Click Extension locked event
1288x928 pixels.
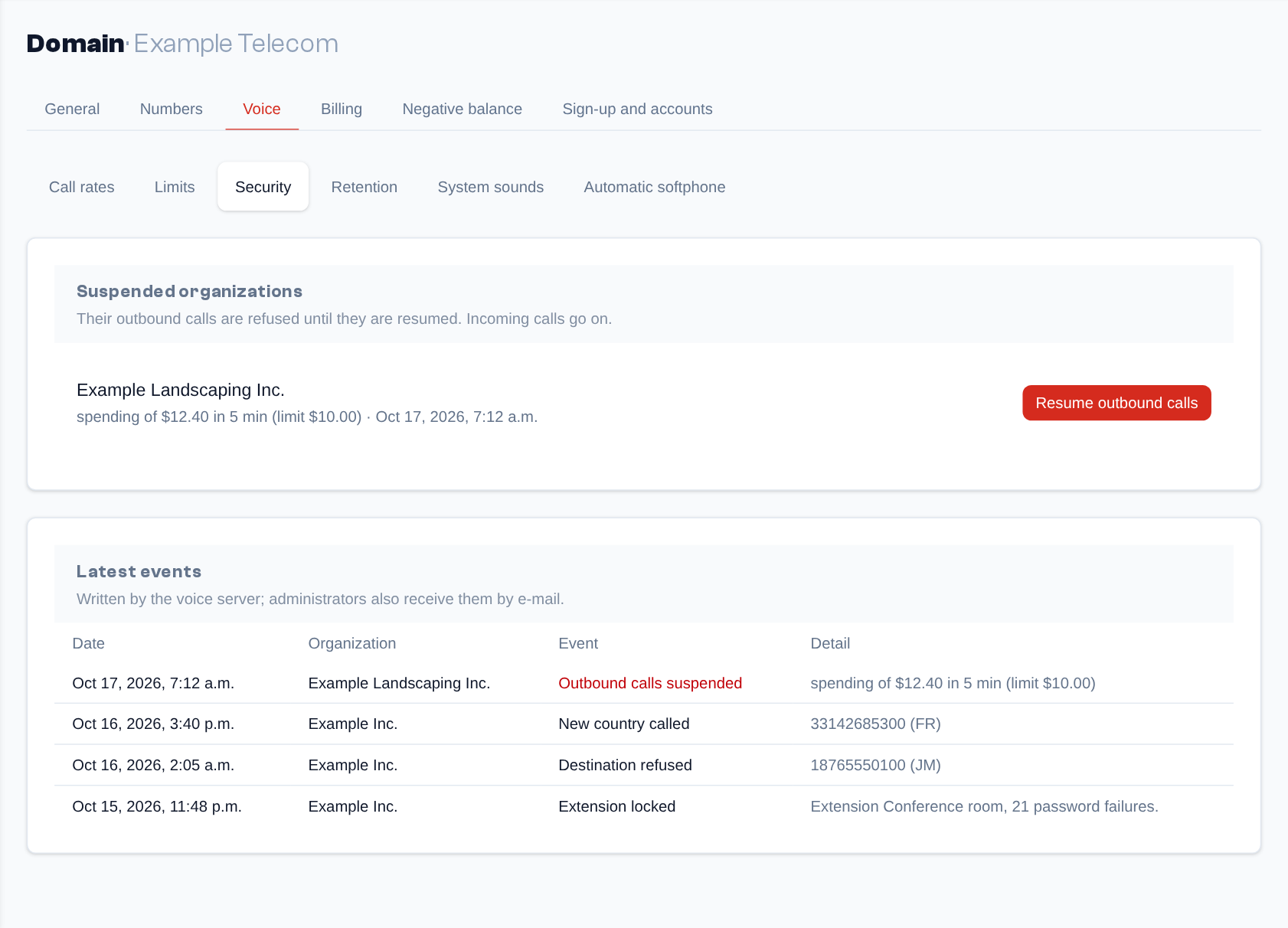coord(616,806)
